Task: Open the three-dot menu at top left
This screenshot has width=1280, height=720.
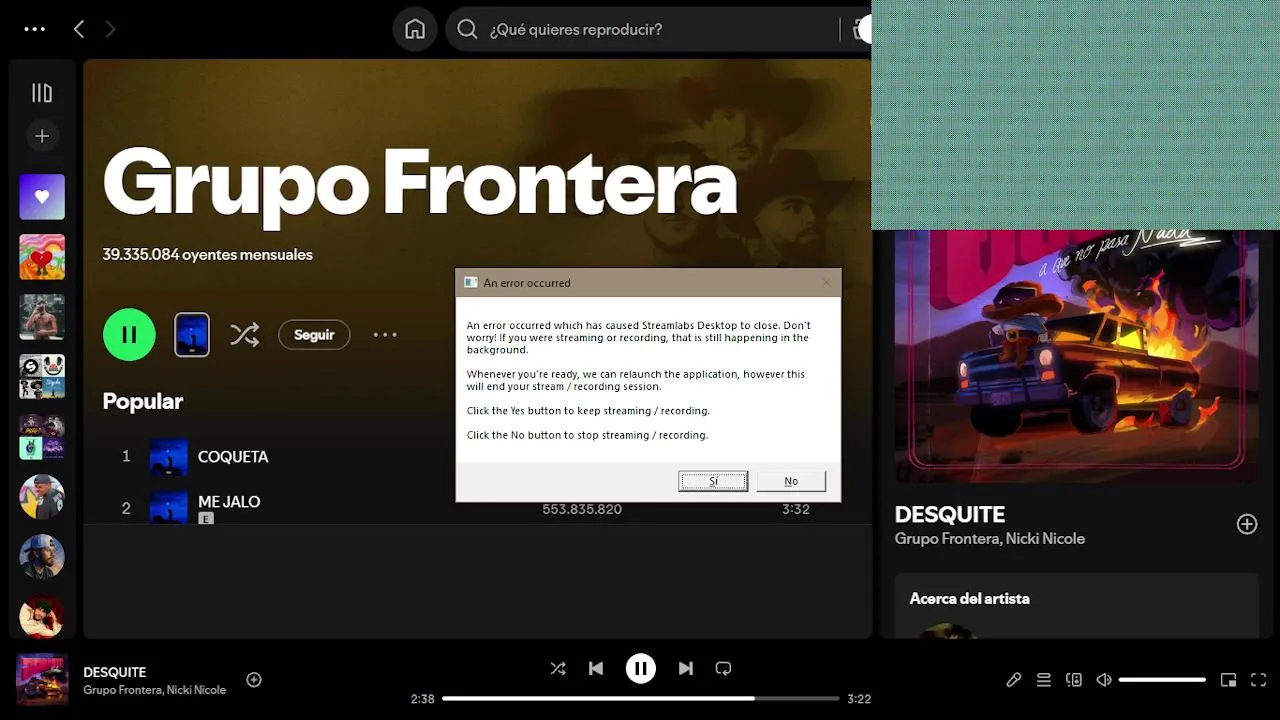Action: coord(35,29)
